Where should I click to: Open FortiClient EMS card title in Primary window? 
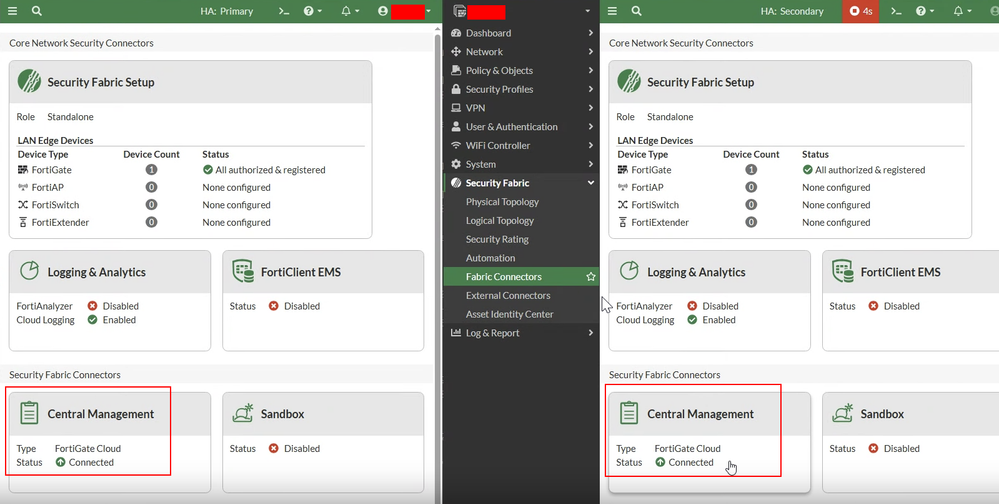[x=301, y=272]
